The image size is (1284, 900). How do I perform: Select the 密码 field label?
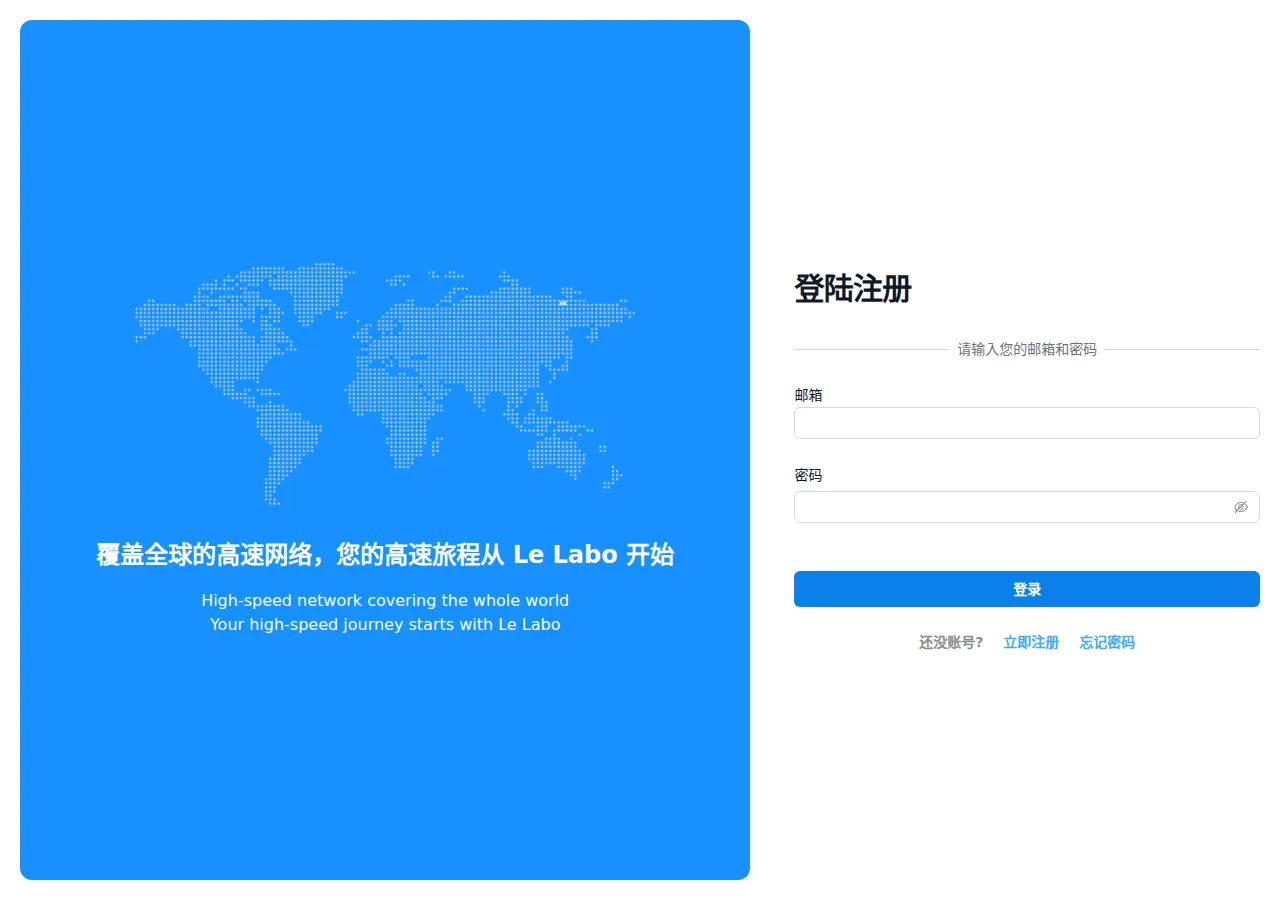click(808, 475)
